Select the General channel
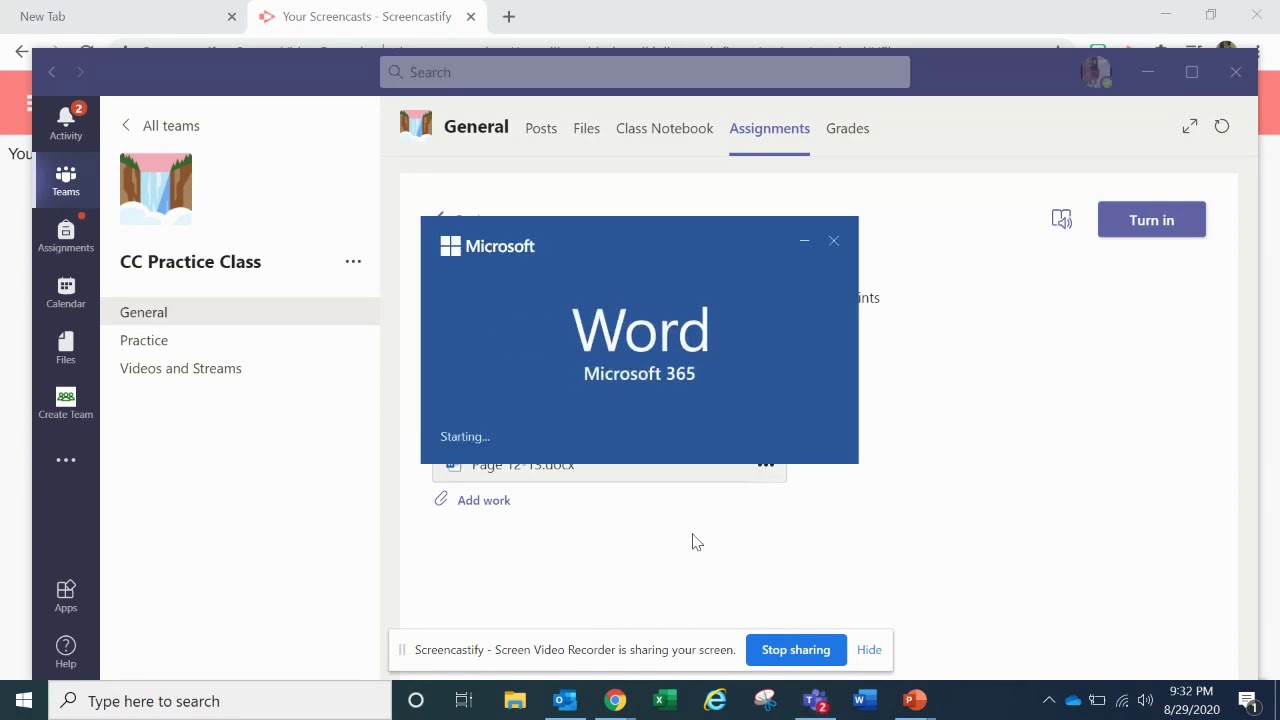Image resolution: width=1280 pixels, height=720 pixels. point(240,312)
